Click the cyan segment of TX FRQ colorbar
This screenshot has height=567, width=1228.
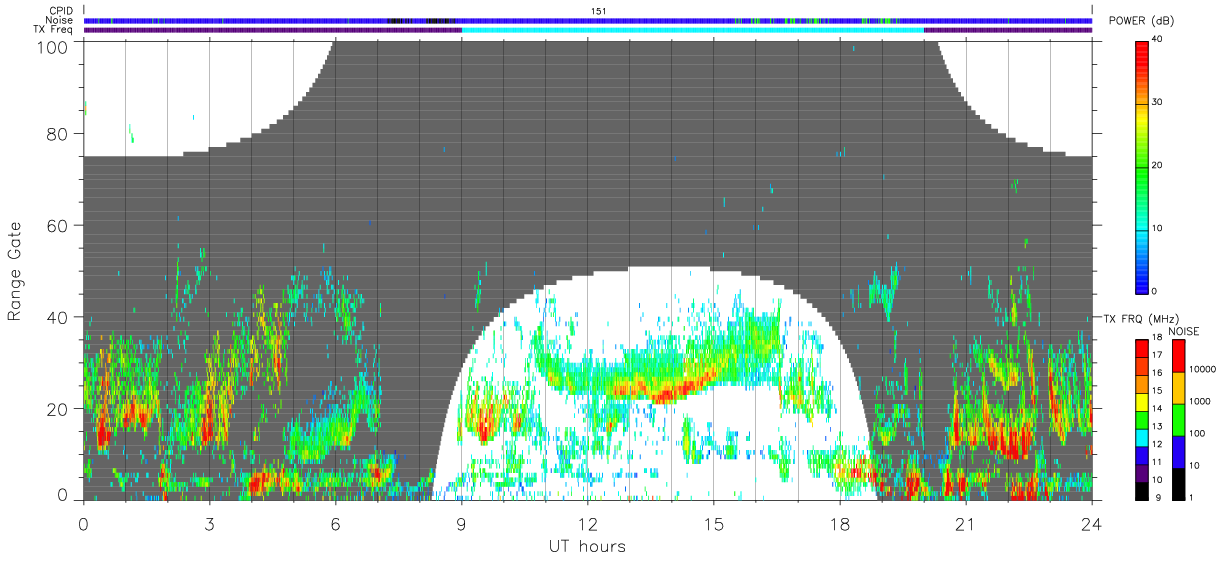(x=1141, y=440)
